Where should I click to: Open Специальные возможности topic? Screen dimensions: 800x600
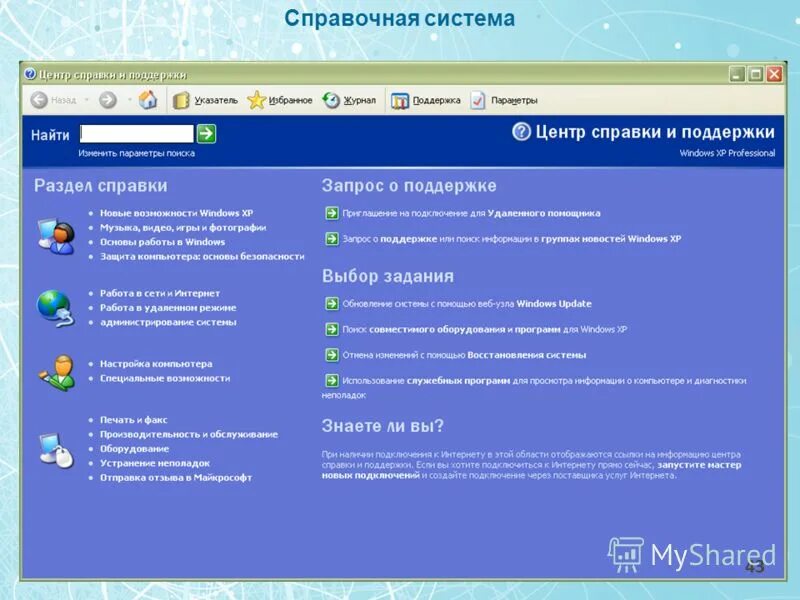pyautogui.click(x=165, y=378)
